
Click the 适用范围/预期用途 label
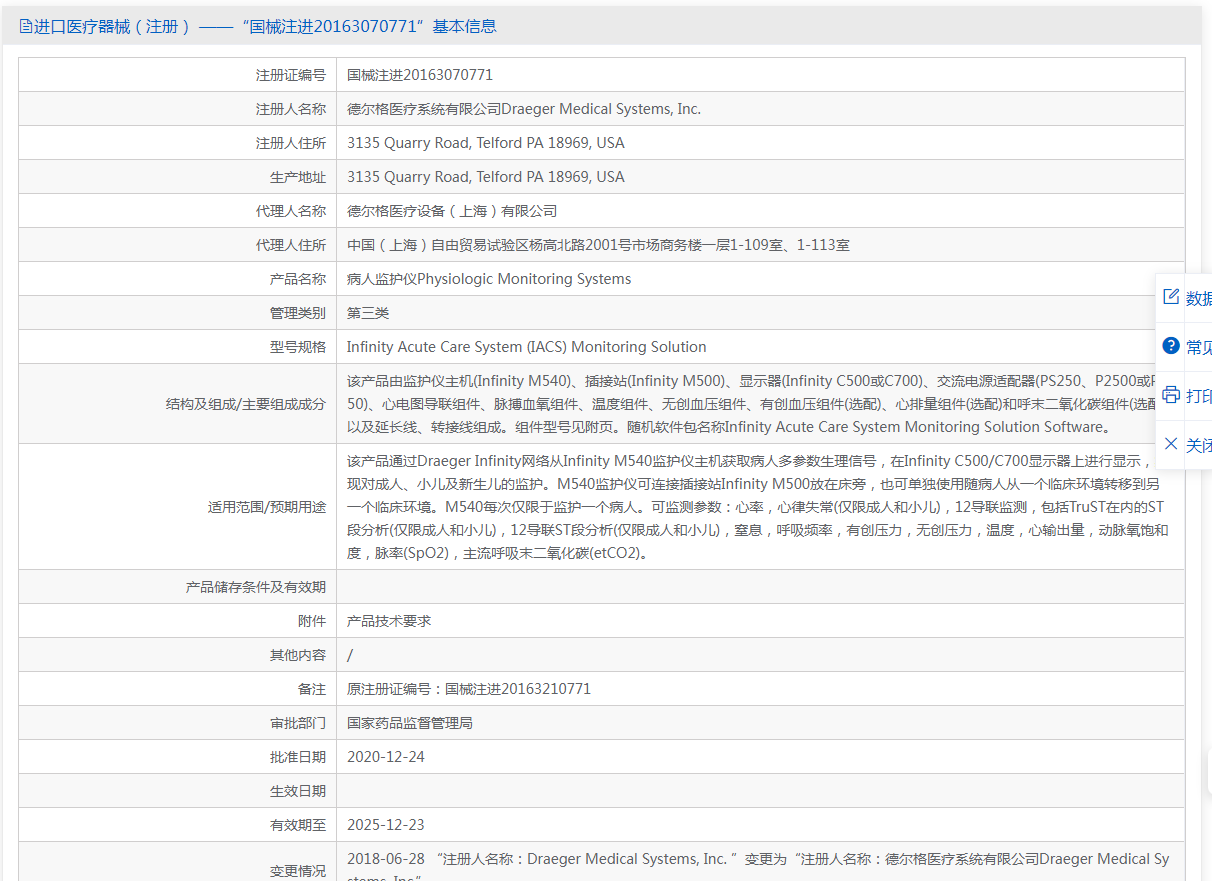click(x=265, y=507)
